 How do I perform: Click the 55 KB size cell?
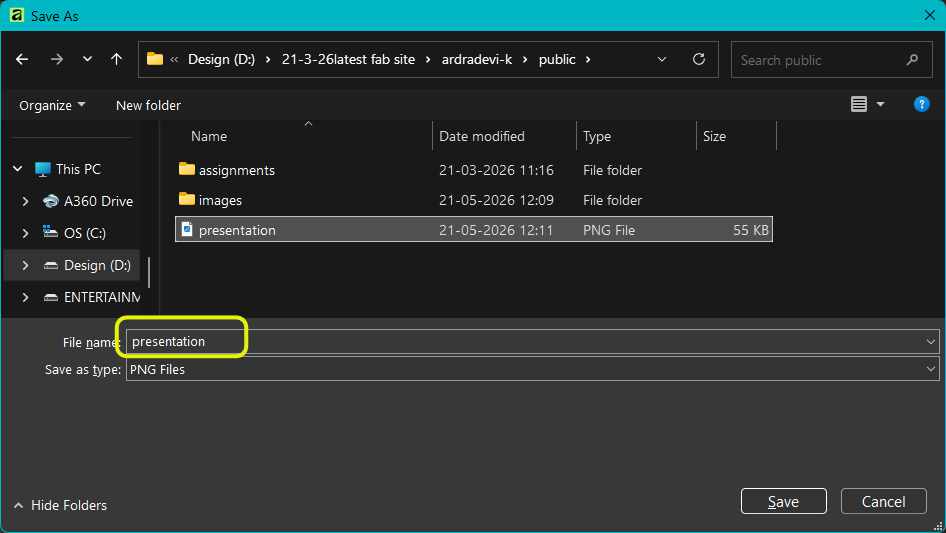[x=751, y=230]
